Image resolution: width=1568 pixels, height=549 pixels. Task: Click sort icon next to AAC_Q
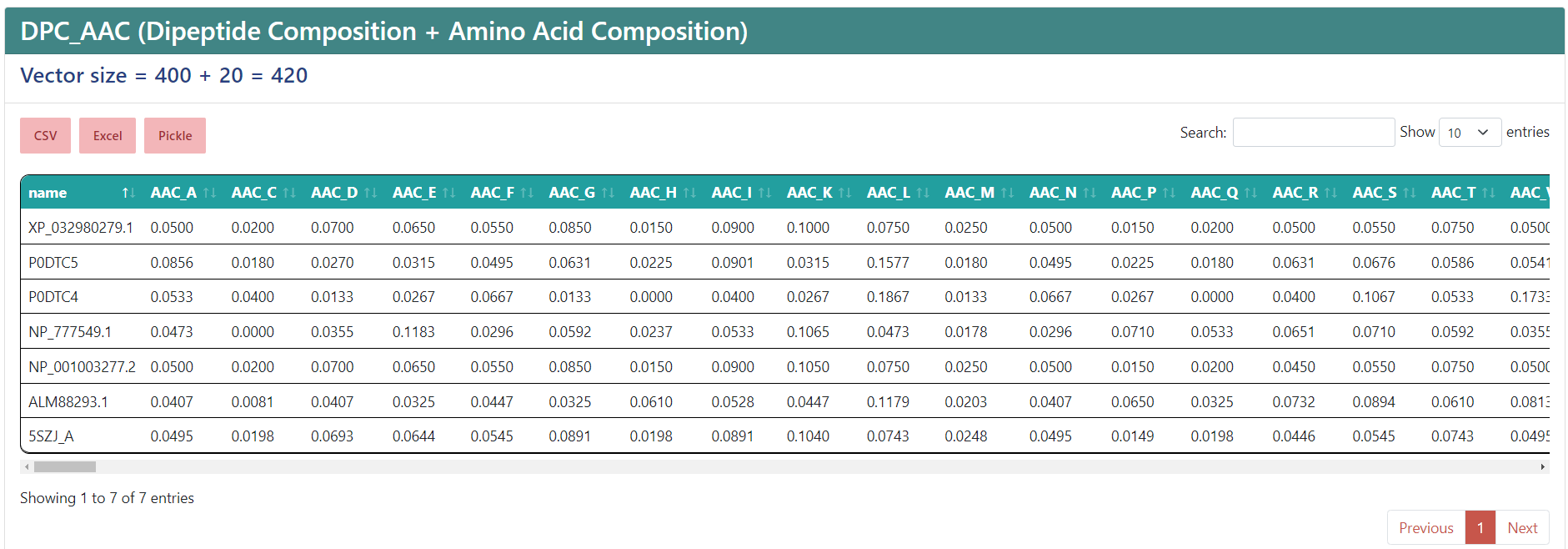[1250, 193]
